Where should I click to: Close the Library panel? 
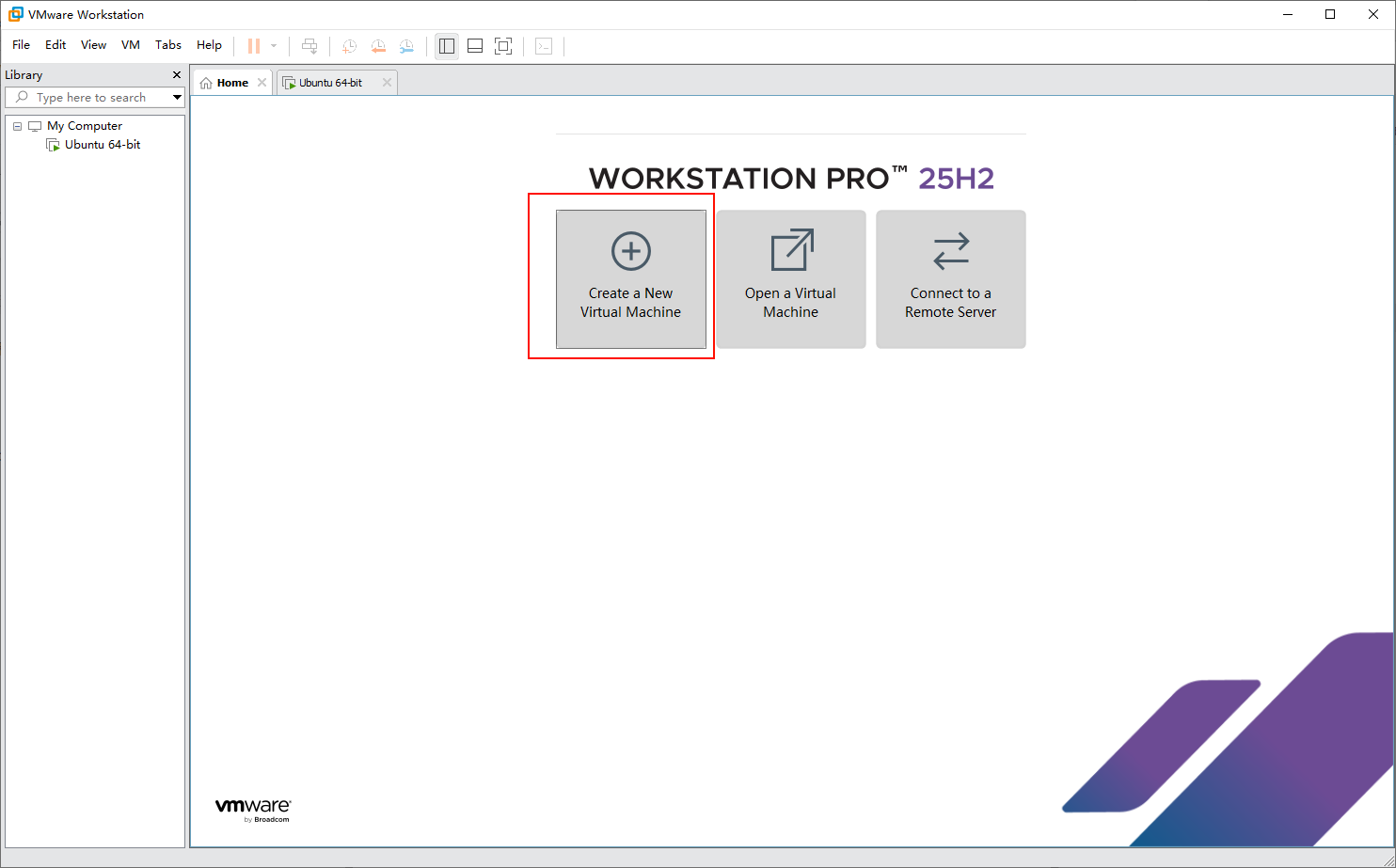[x=177, y=74]
